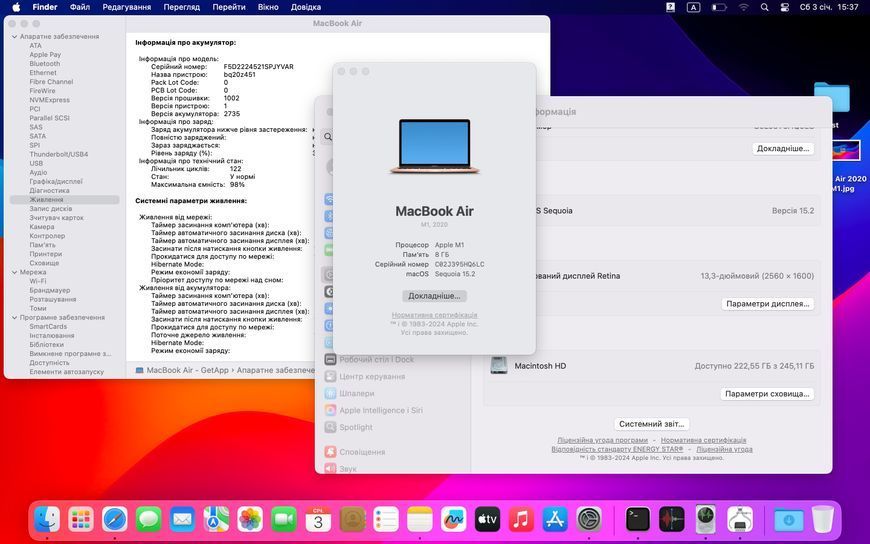Open the Перейти menu
Viewport: 870px width, 544px height.
(229, 7)
